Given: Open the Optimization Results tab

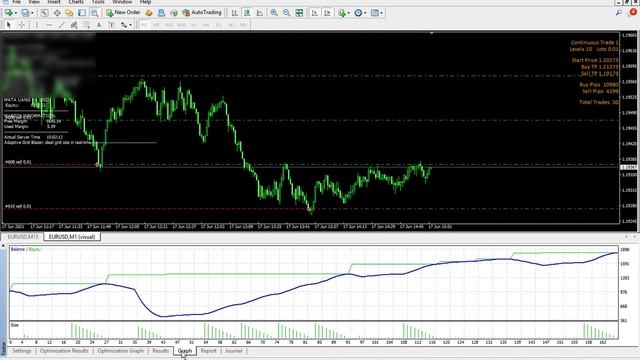Looking at the screenshot, I should 64,351.
